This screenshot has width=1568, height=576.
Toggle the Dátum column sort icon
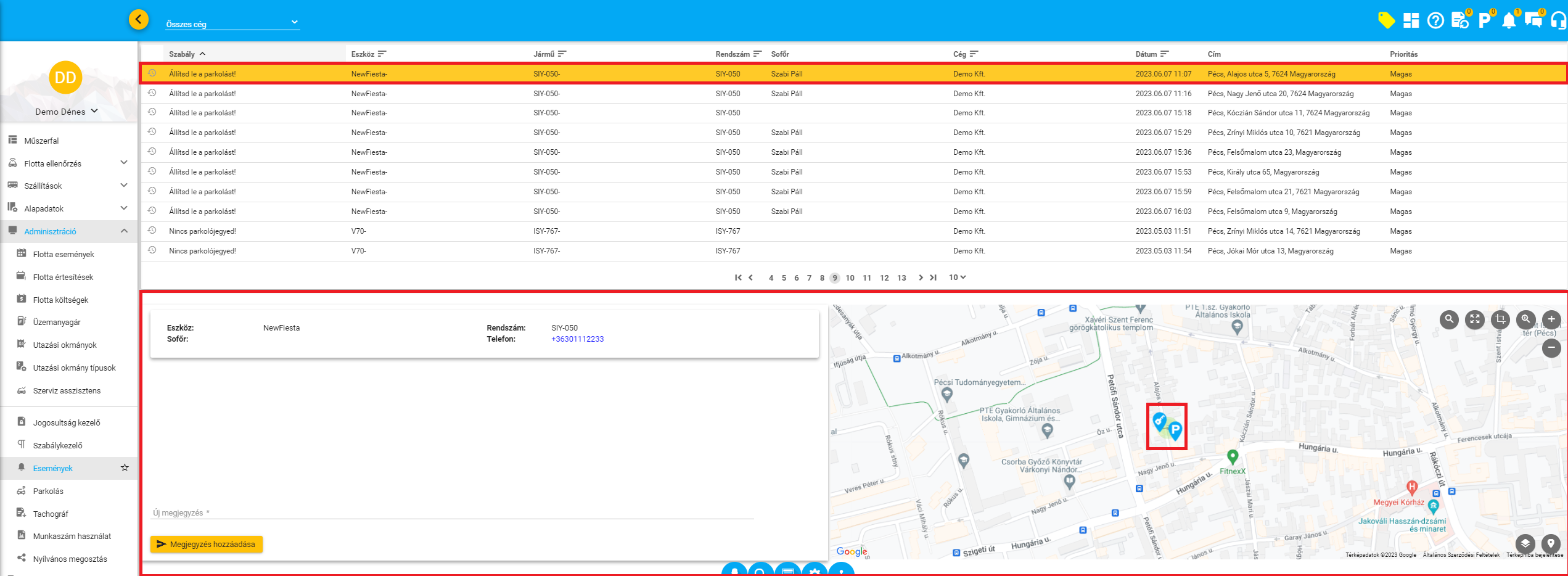click(1164, 54)
